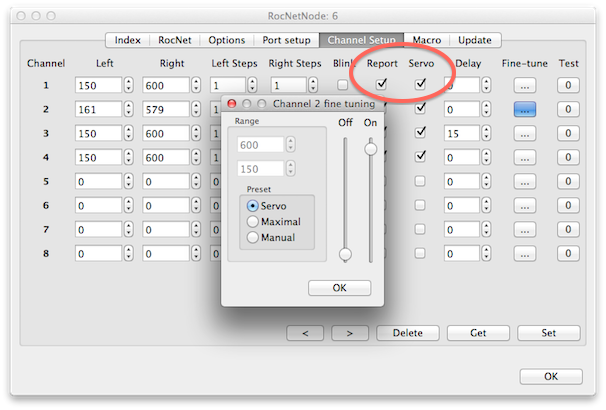The height and width of the screenshot is (410, 606).
Task: Enable the Servo checkbox for channel 5
Action: click(420, 181)
